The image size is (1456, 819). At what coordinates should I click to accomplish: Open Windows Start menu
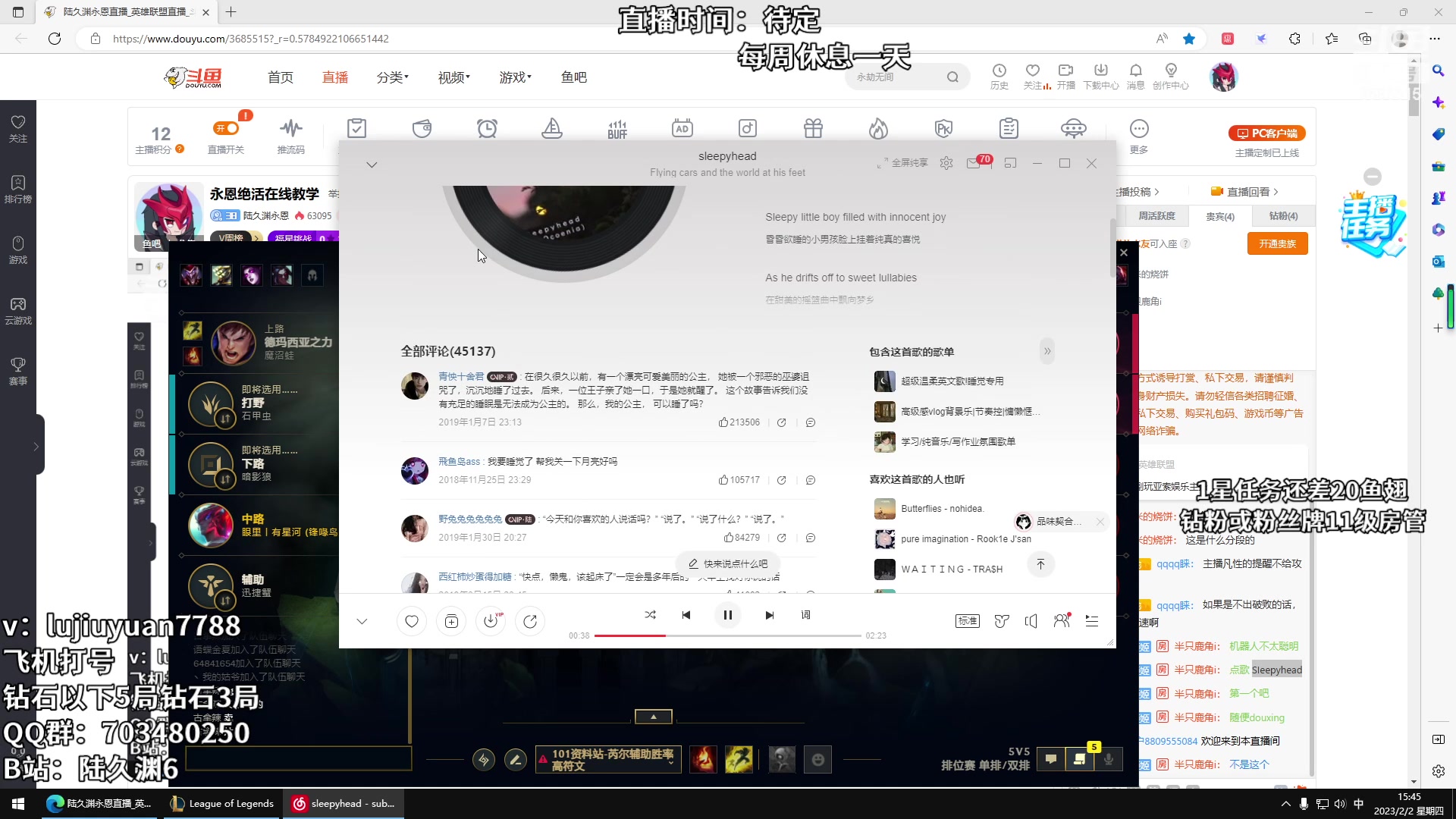tap(18, 804)
